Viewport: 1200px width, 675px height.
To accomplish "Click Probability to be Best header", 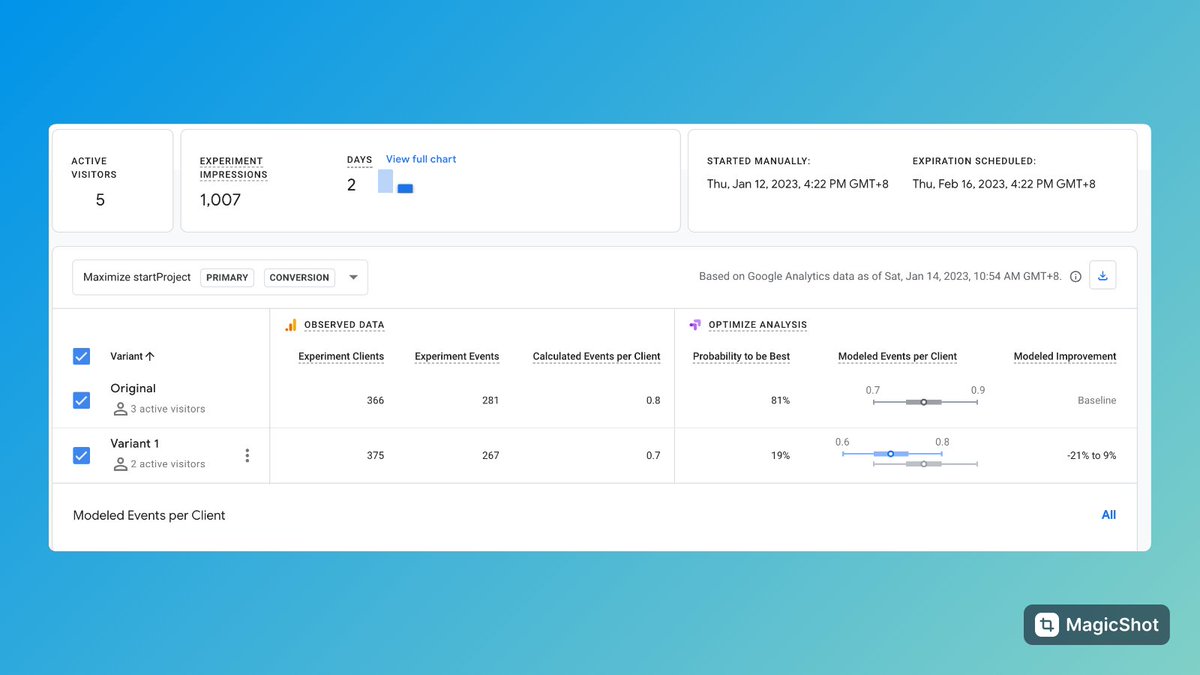I will pos(741,356).
